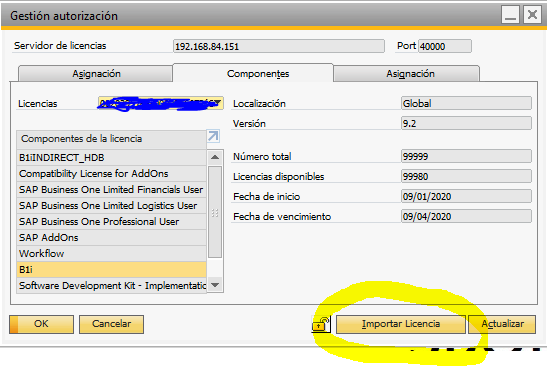Screen dimensions: 547x366
Task: Click the Fecha de inicio field
Action: tap(466, 196)
